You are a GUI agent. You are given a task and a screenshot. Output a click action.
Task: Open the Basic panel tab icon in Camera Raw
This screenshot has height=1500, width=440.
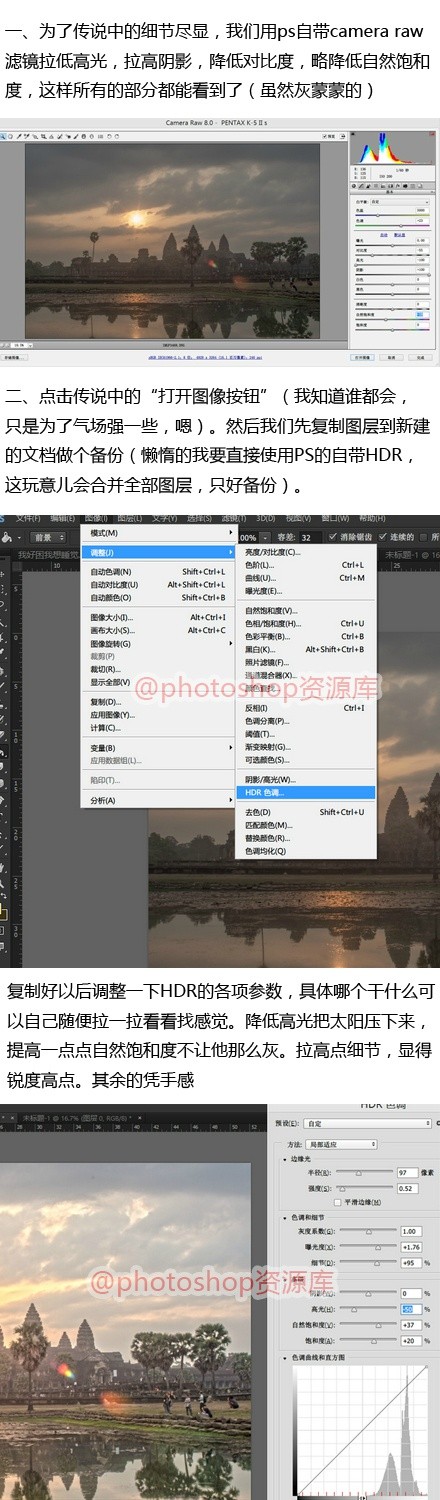[354, 185]
